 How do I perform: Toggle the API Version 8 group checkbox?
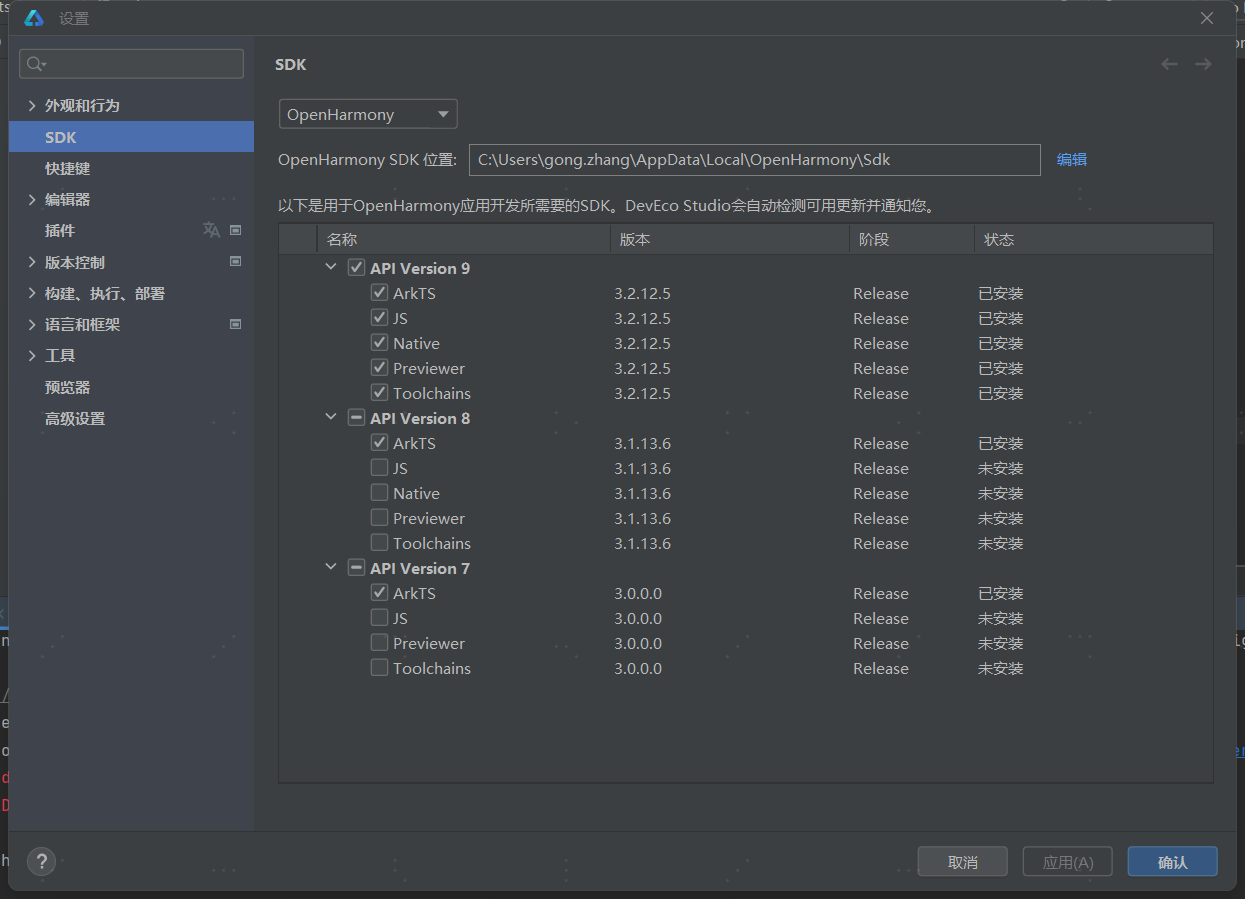356,418
